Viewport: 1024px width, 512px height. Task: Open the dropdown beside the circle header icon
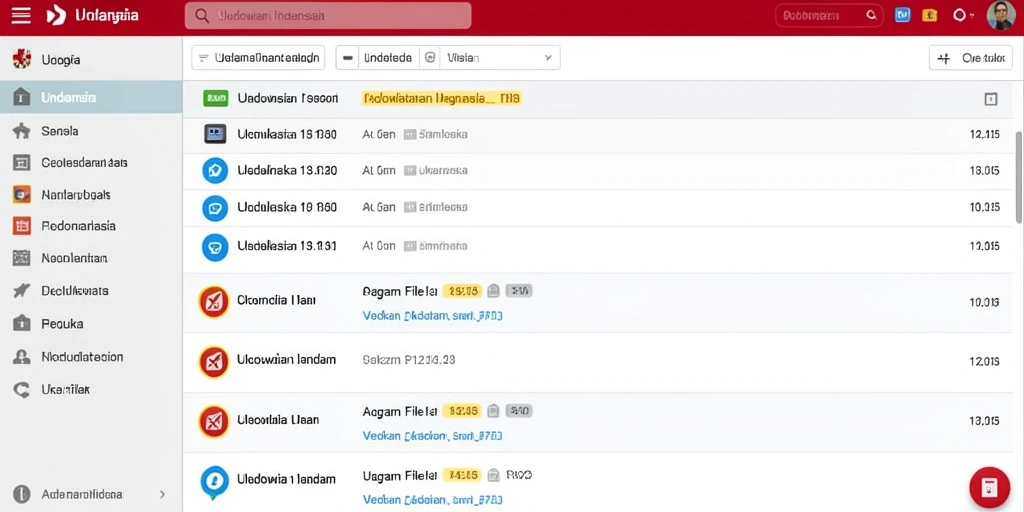[974, 16]
